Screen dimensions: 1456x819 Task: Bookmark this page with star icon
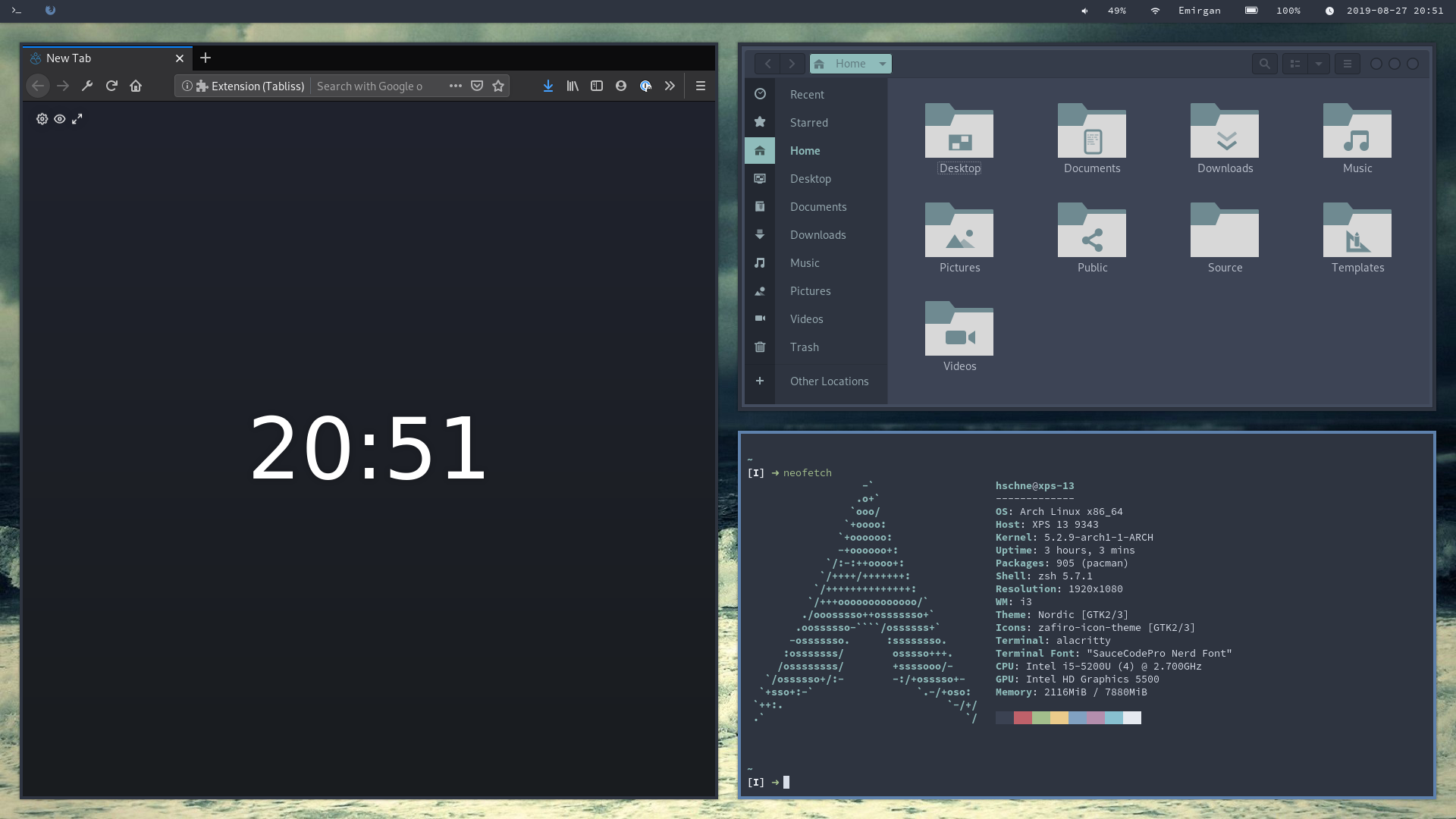pyautogui.click(x=498, y=86)
